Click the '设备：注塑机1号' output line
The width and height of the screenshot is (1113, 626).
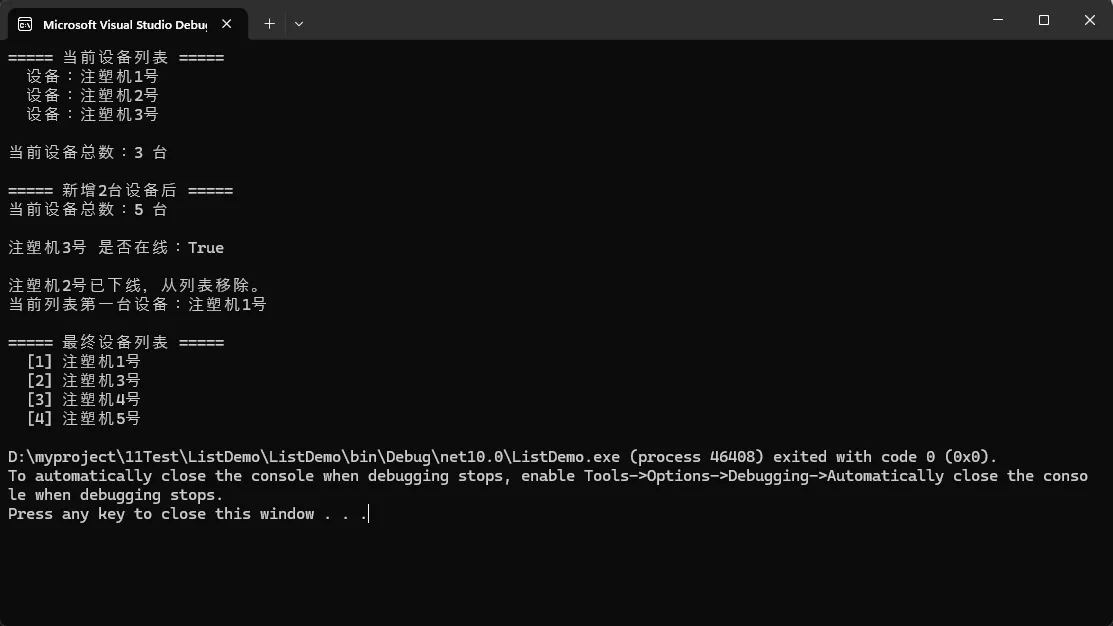[92, 77]
